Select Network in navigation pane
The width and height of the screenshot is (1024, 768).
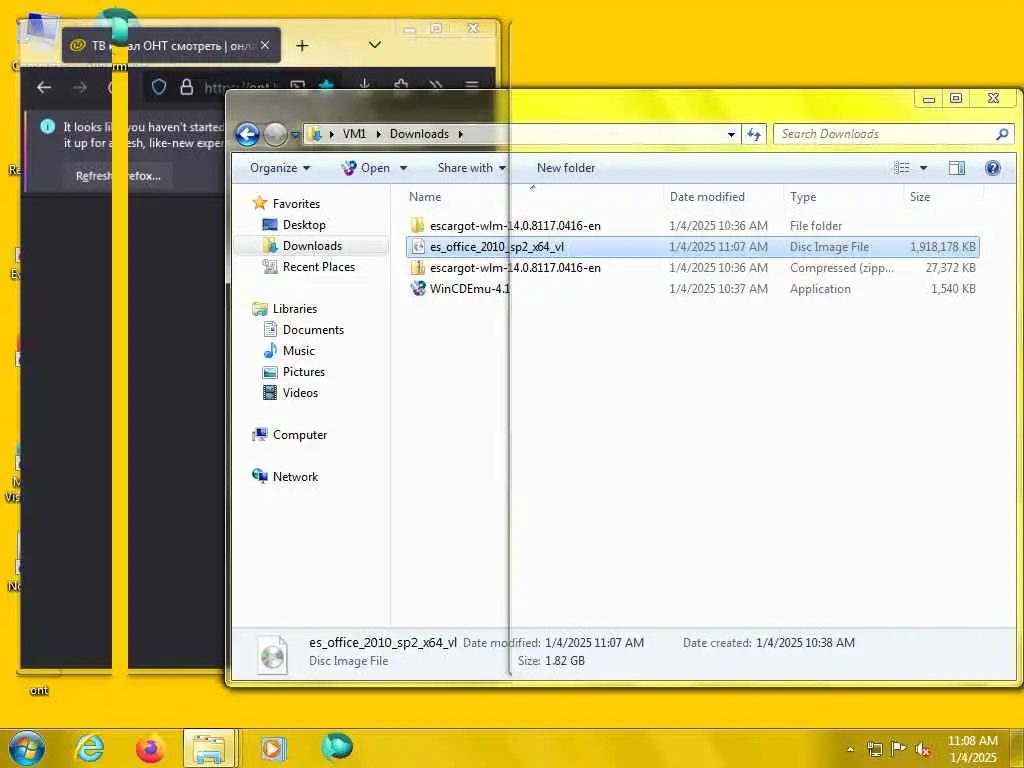tap(295, 477)
